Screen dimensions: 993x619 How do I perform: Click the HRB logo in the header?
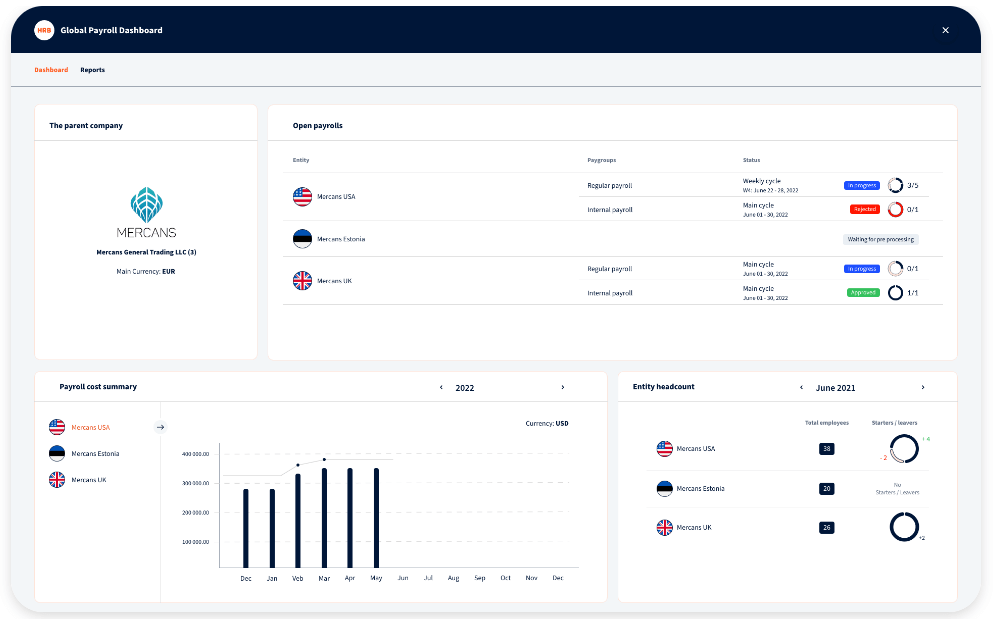43,30
